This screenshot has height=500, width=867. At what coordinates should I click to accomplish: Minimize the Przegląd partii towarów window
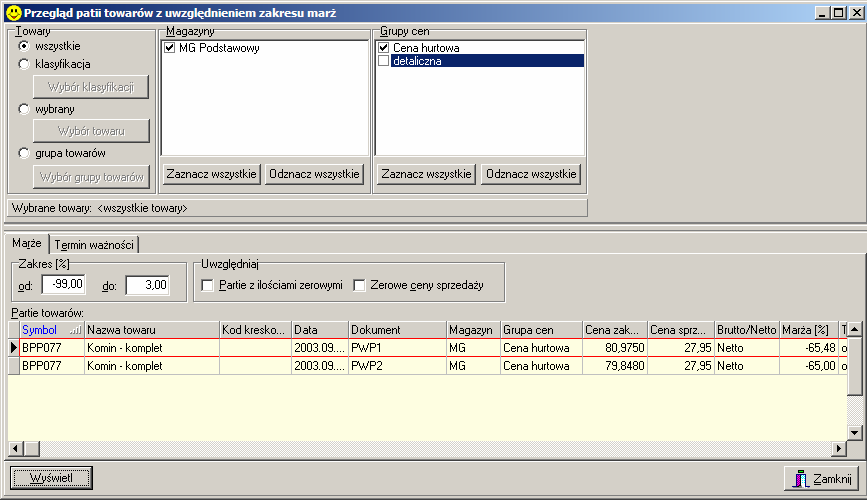click(x=822, y=12)
